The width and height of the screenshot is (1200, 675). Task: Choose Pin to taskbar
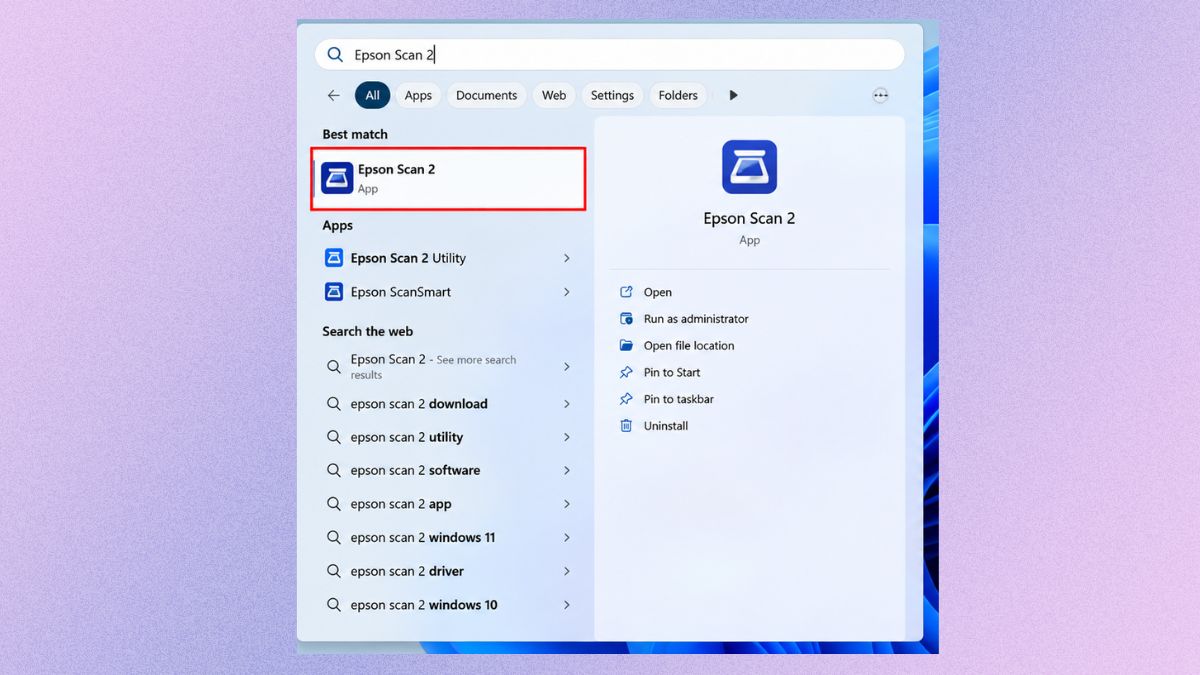tap(679, 399)
